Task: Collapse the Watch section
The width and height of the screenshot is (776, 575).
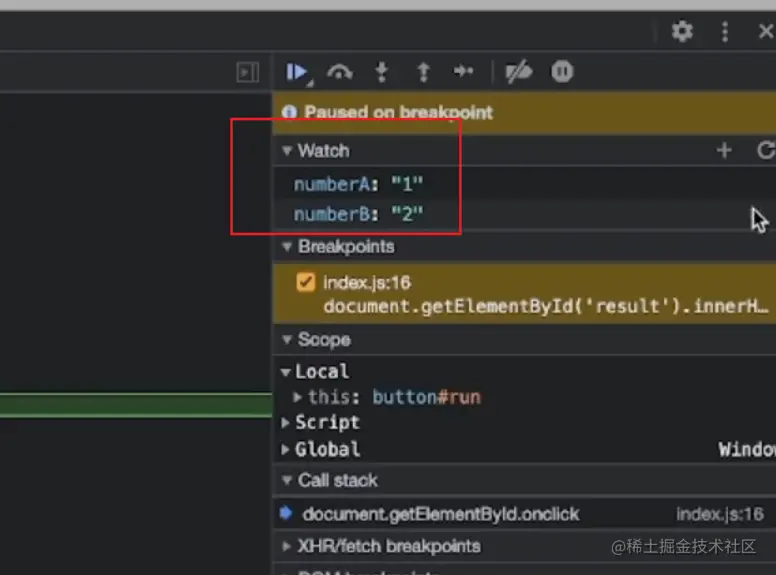Action: (x=287, y=150)
